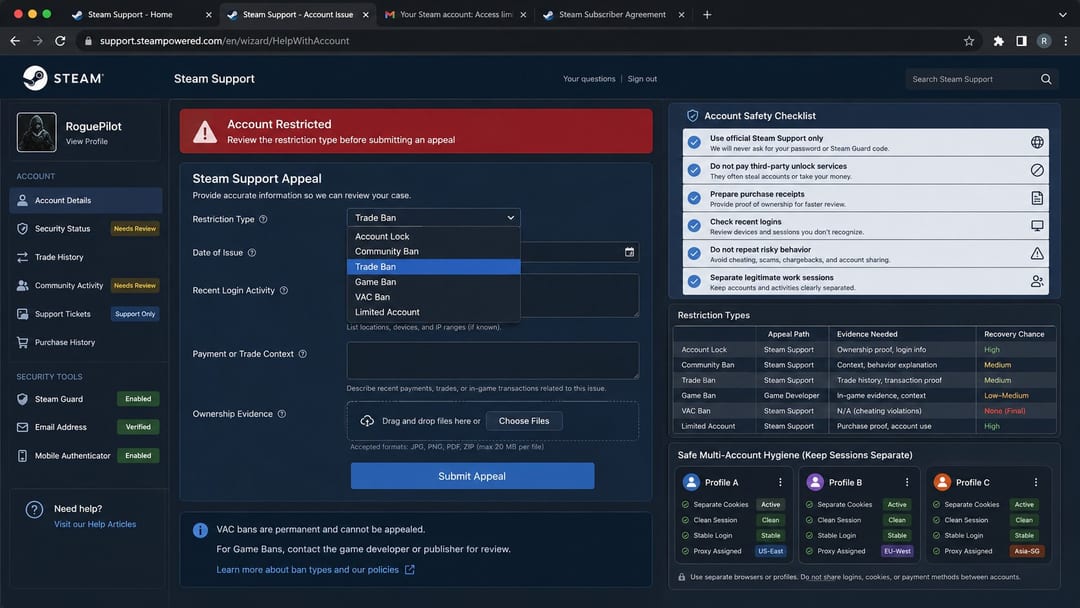
Task: Bookmark this page with the star icon
Action: (x=968, y=41)
